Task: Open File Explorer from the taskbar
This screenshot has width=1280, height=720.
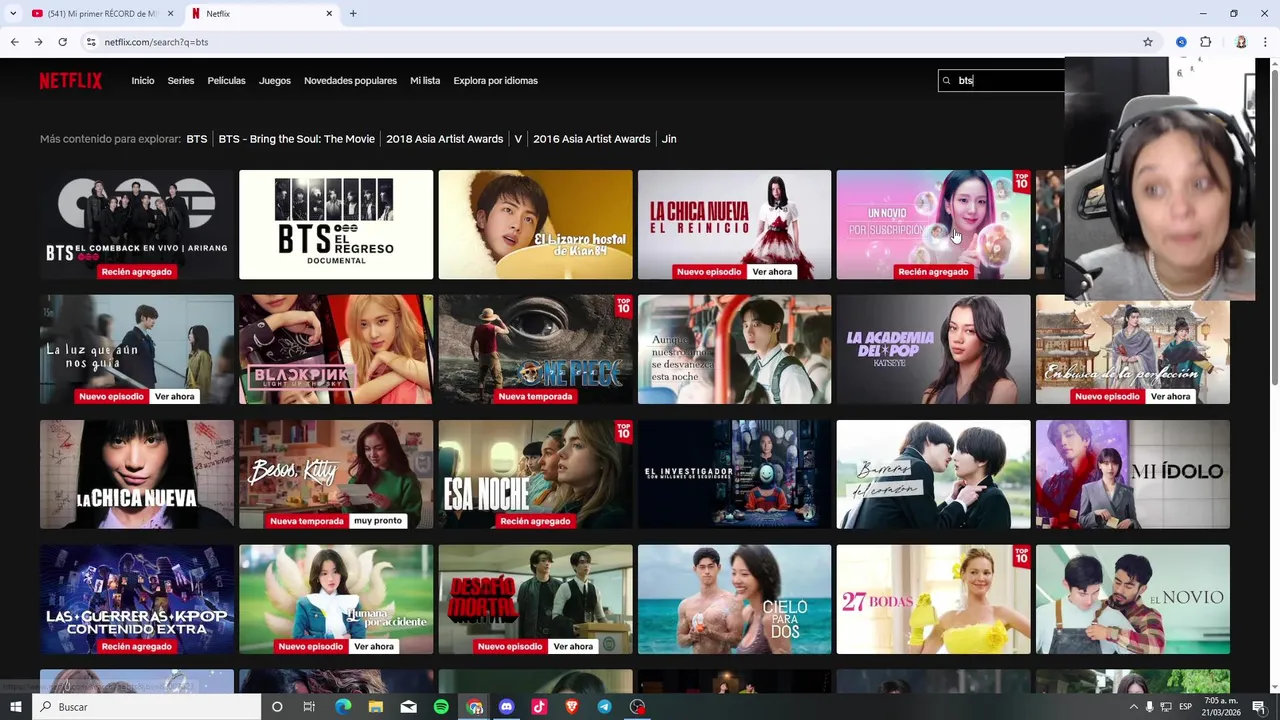Action: 376,707
